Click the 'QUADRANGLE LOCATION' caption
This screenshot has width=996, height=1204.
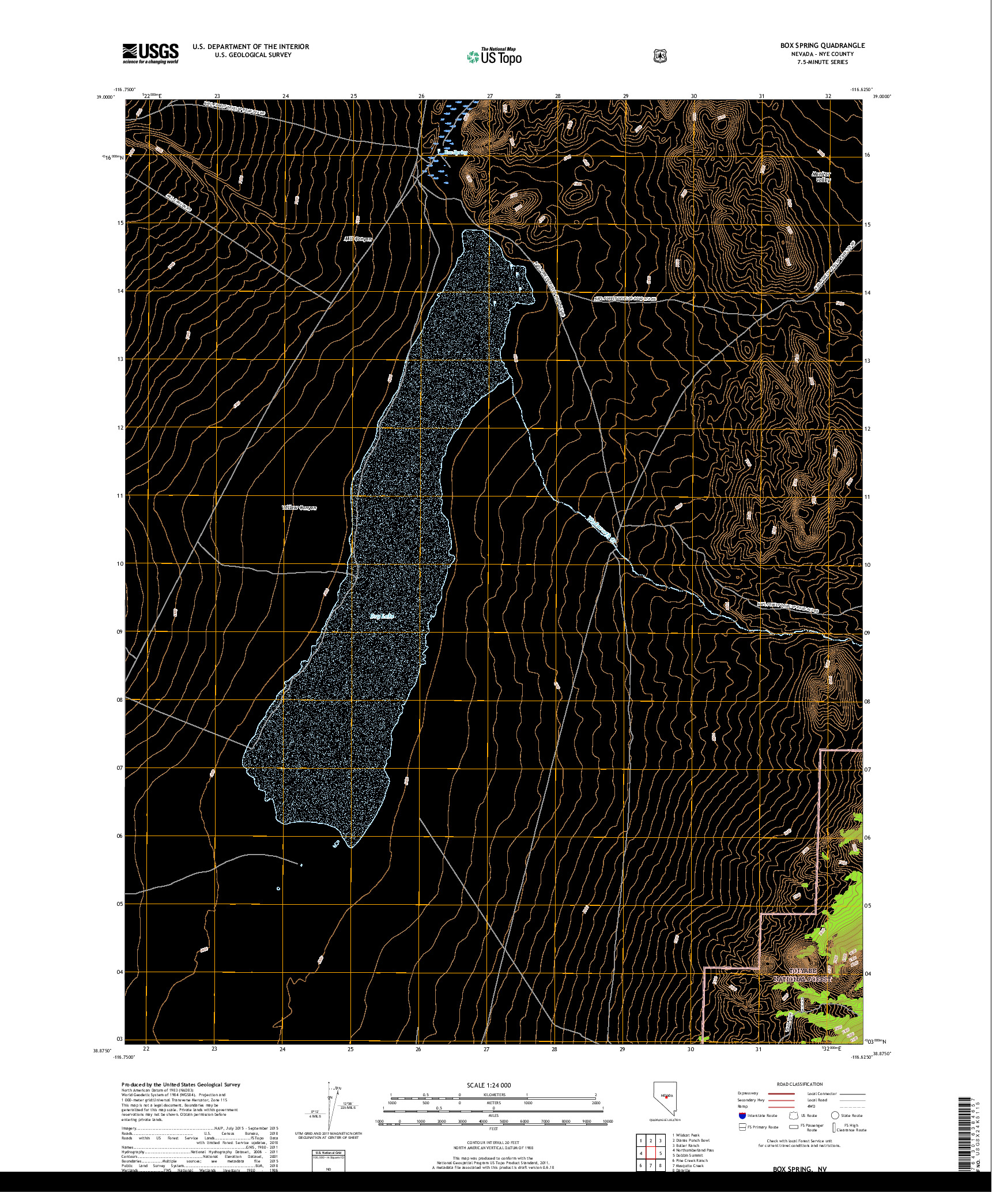[665, 1120]
